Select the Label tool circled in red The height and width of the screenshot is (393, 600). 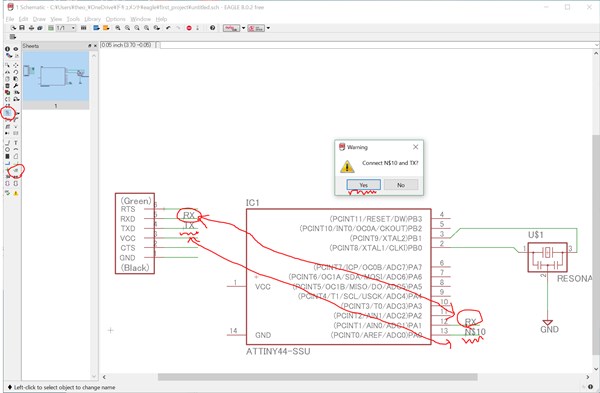click(x=16, y=170)
